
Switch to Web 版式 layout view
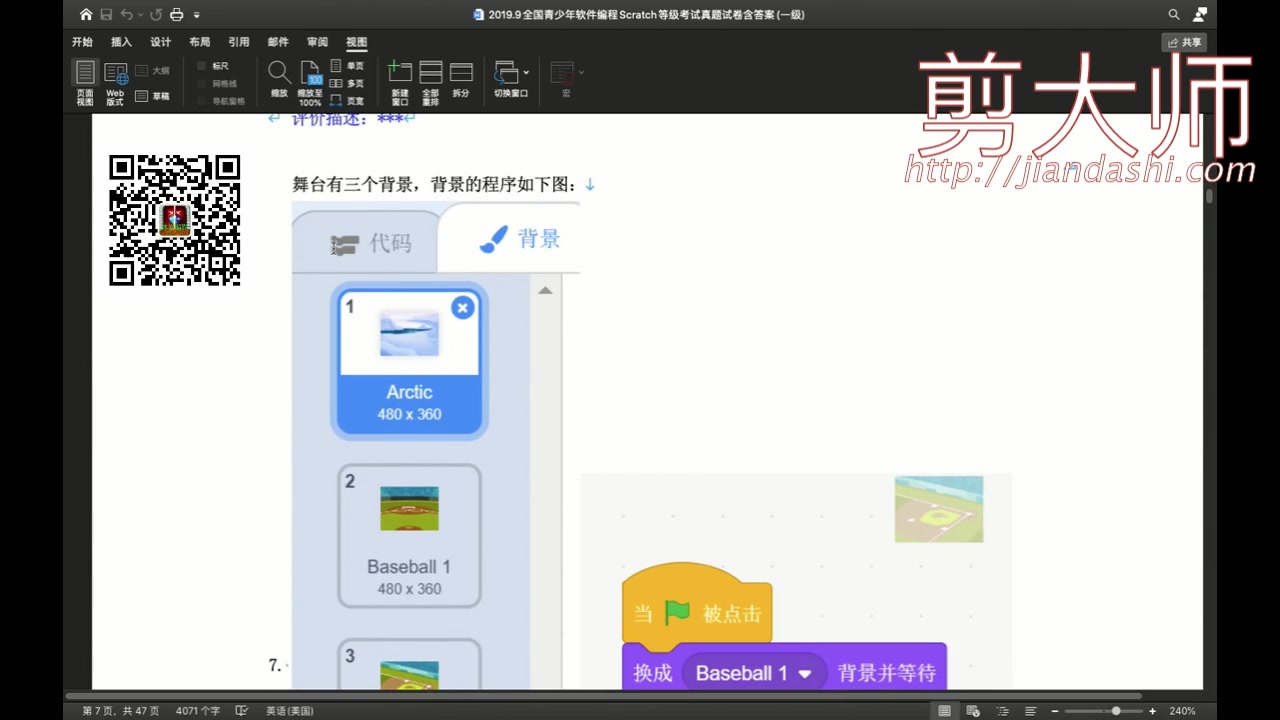pos(115,85)
